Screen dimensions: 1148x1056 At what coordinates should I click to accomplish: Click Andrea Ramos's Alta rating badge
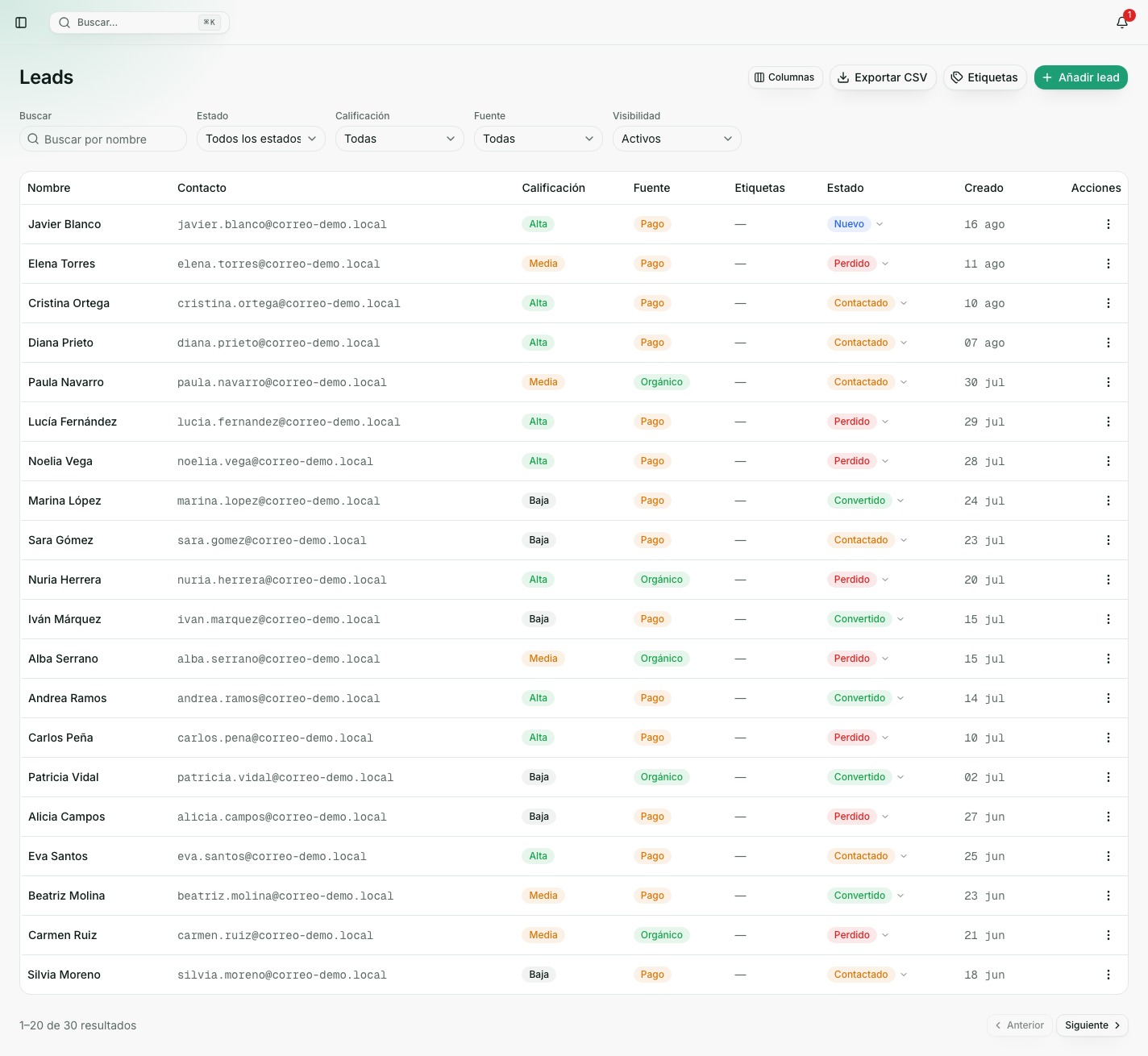(539, 698)
